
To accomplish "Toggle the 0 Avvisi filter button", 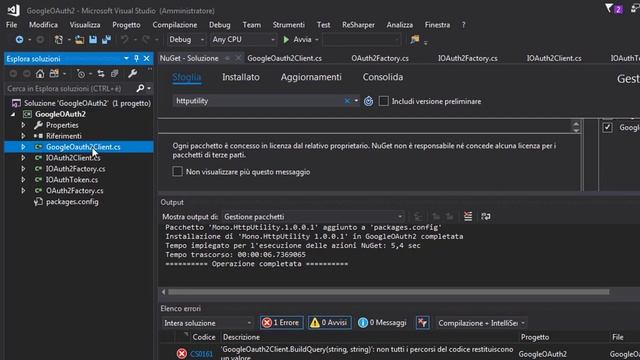I will [x=329, y=323].
